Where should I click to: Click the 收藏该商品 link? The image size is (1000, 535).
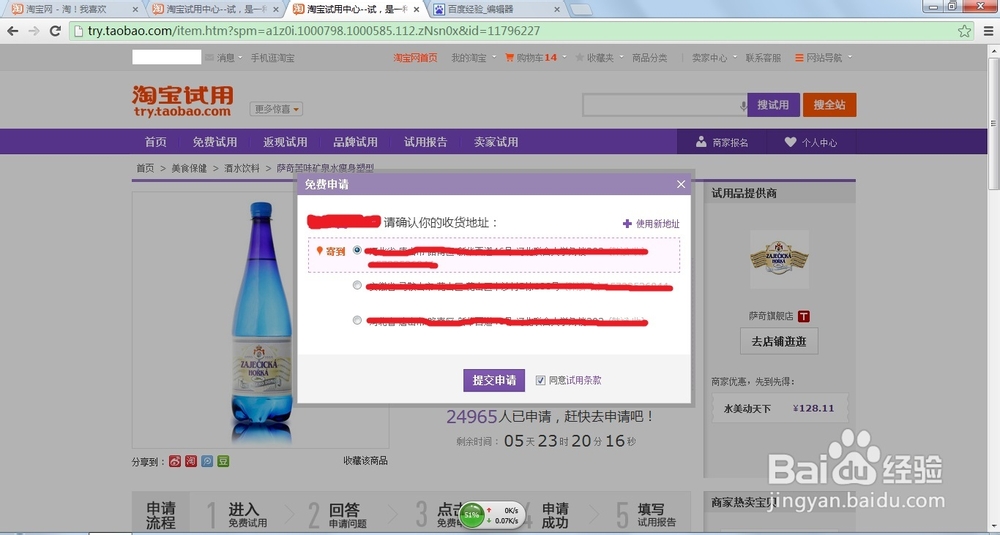(x=365, y=460)
